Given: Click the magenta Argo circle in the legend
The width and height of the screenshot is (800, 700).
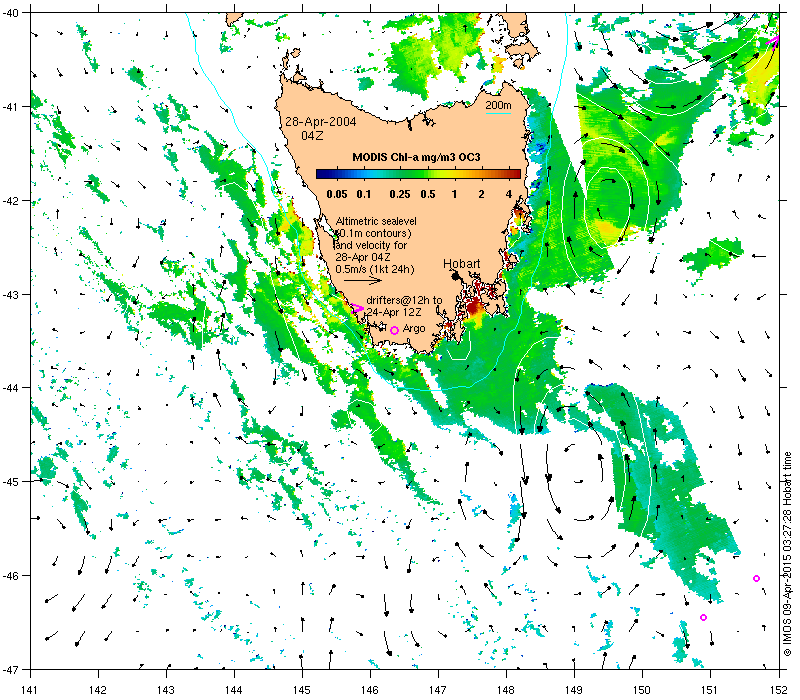Looking at the screenshot, I should [x=394, y=330].
